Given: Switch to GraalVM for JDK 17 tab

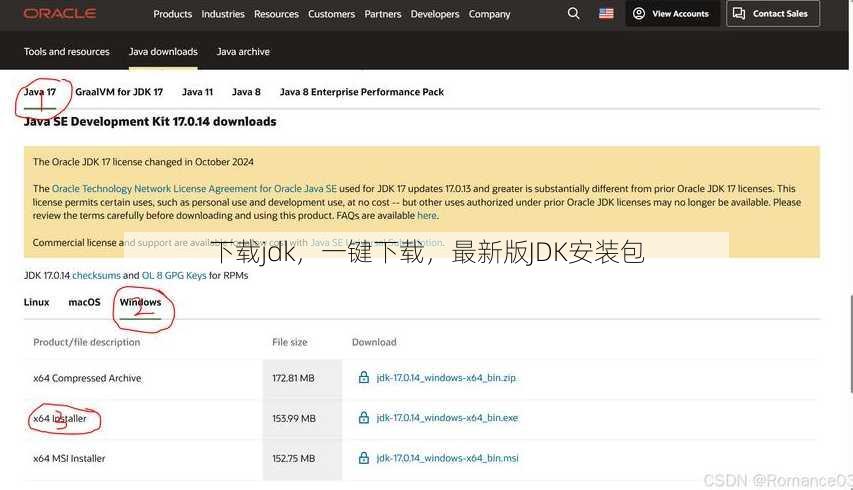Looking at the screenshot, I should [x=119, y=92].
